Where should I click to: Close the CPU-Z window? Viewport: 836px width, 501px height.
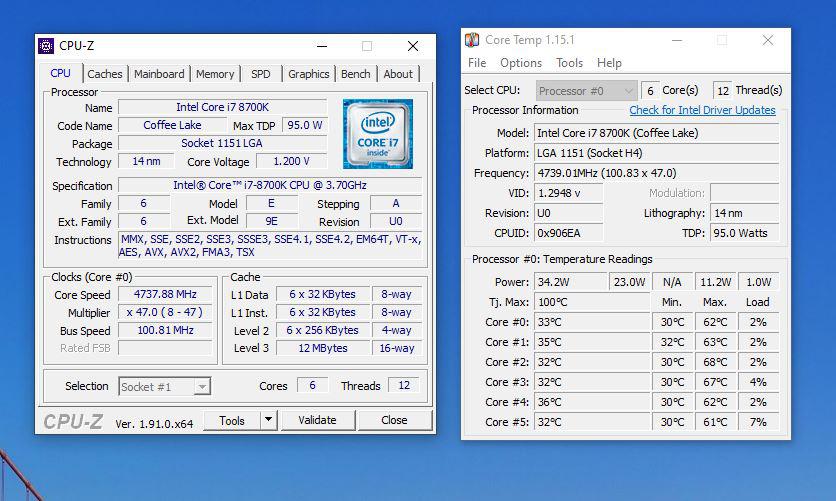click(x=413, y=46)
